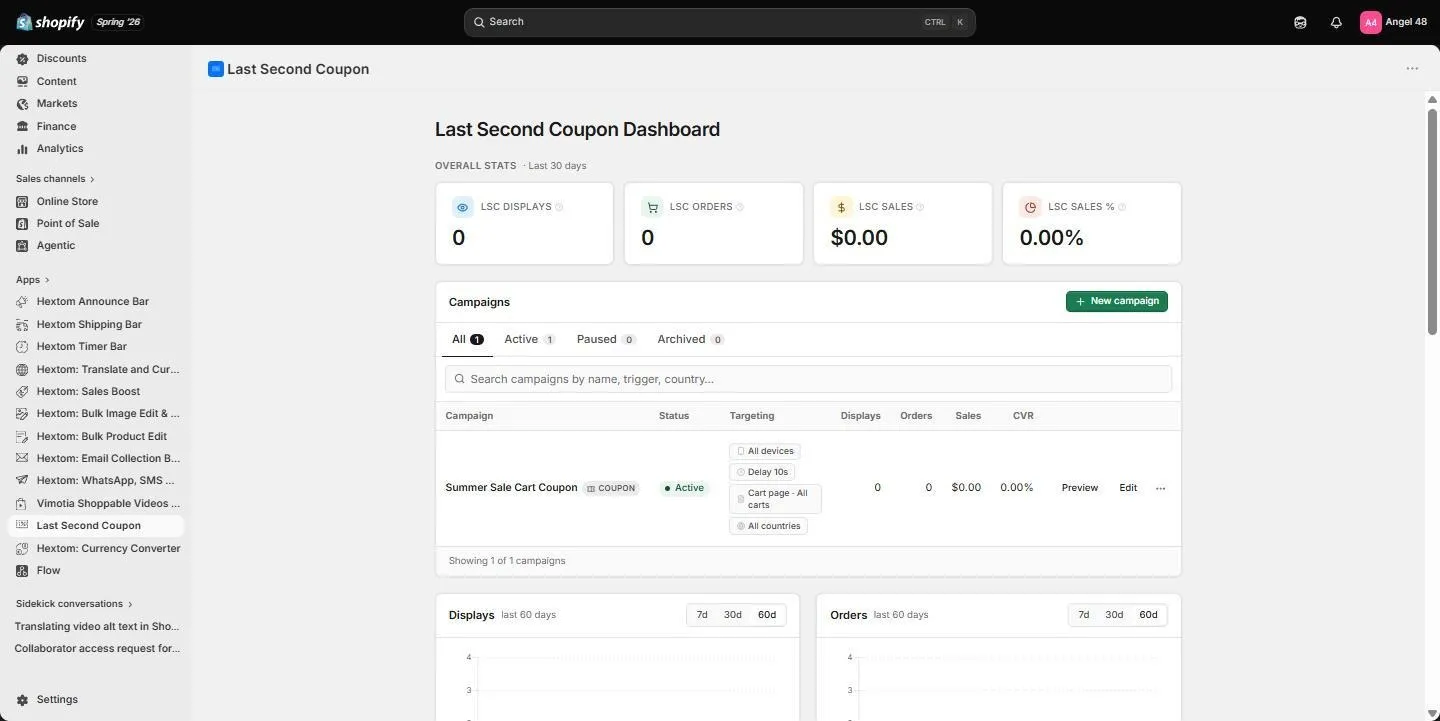
Task: Switch to the Archived campaigns tab
Action: coord(690,340)
